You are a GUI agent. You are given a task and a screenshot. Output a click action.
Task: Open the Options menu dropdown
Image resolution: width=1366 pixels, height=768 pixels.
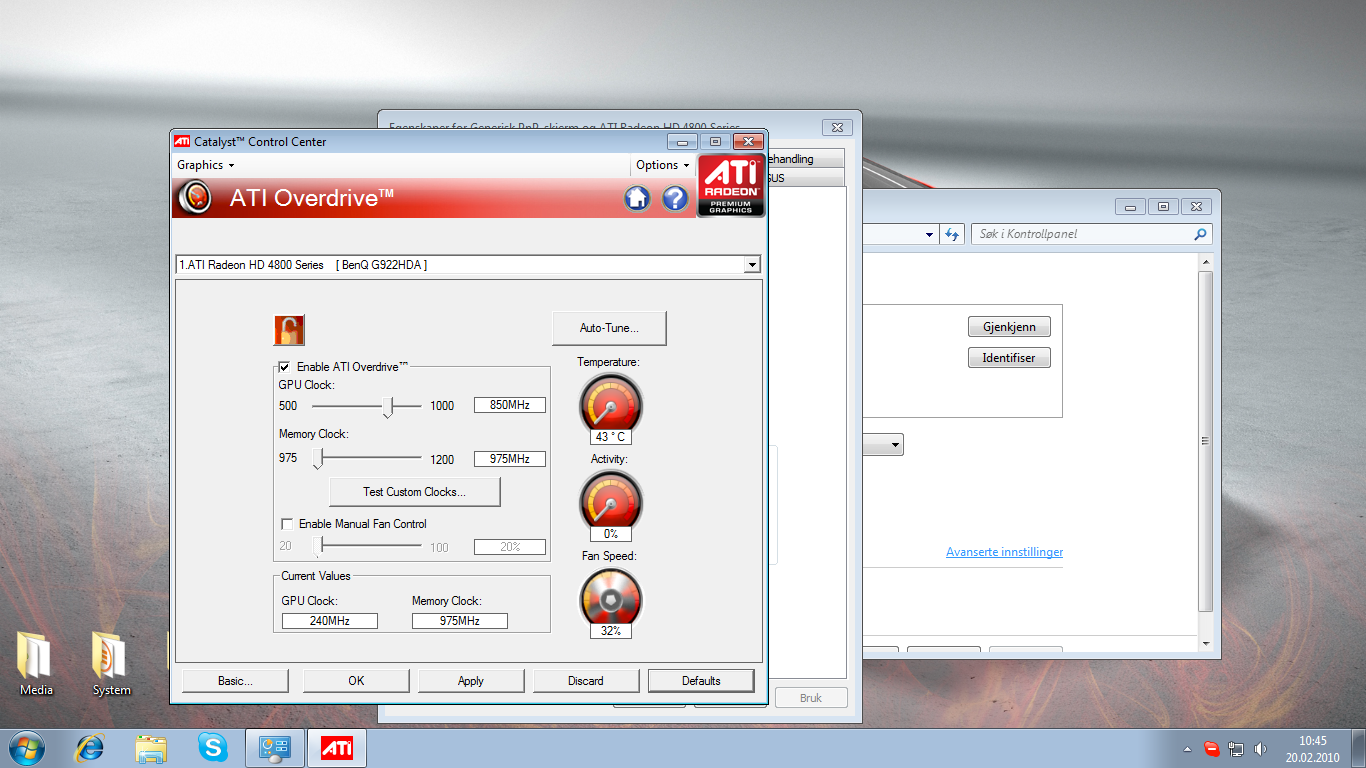(663, 165)
